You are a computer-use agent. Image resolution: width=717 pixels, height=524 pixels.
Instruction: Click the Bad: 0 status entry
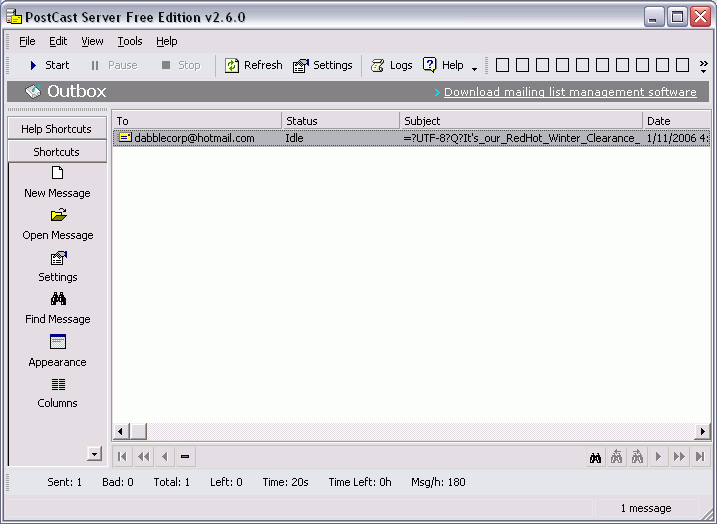[x=118, y=482]
